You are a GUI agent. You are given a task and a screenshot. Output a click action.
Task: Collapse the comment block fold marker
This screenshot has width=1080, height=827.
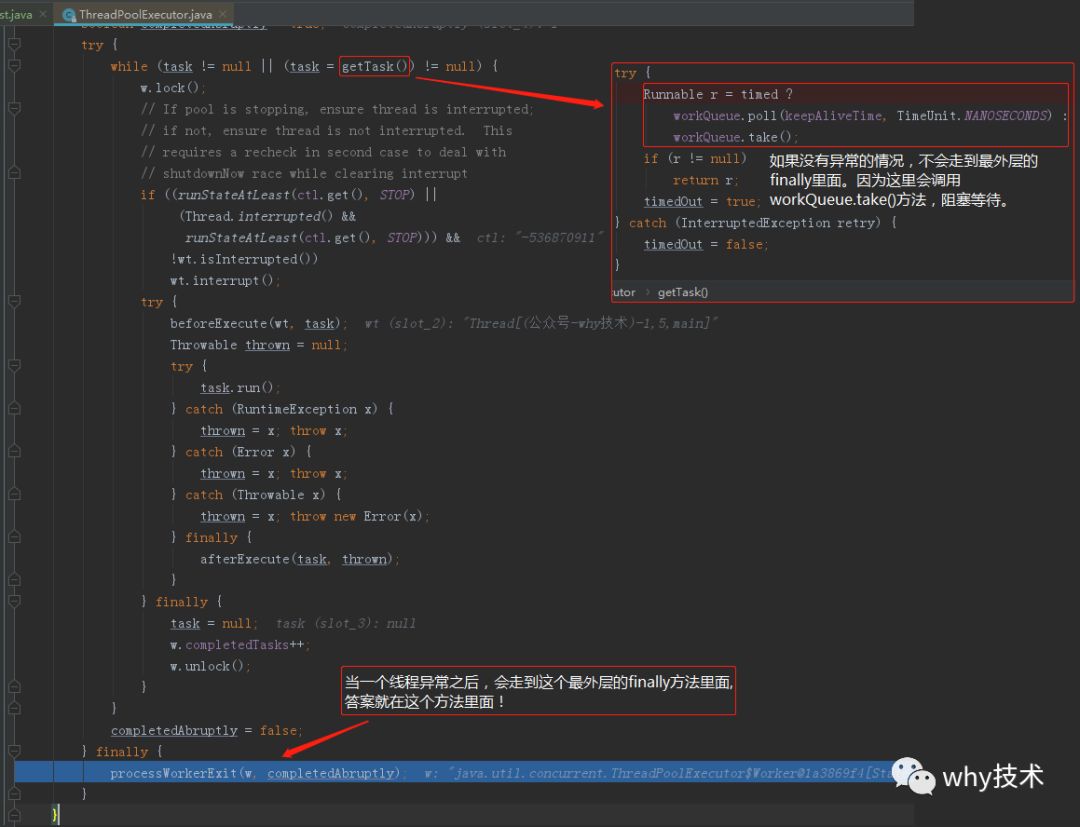coord(14,108)
